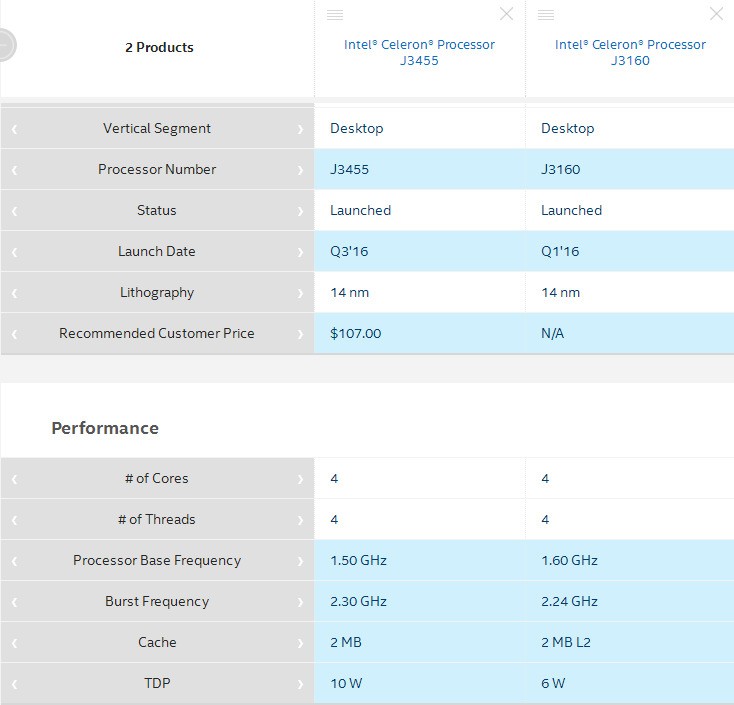Click left arrow on Lithography row
The height and width of the screenshot is (705, 734).
click(x=15, y=293)
